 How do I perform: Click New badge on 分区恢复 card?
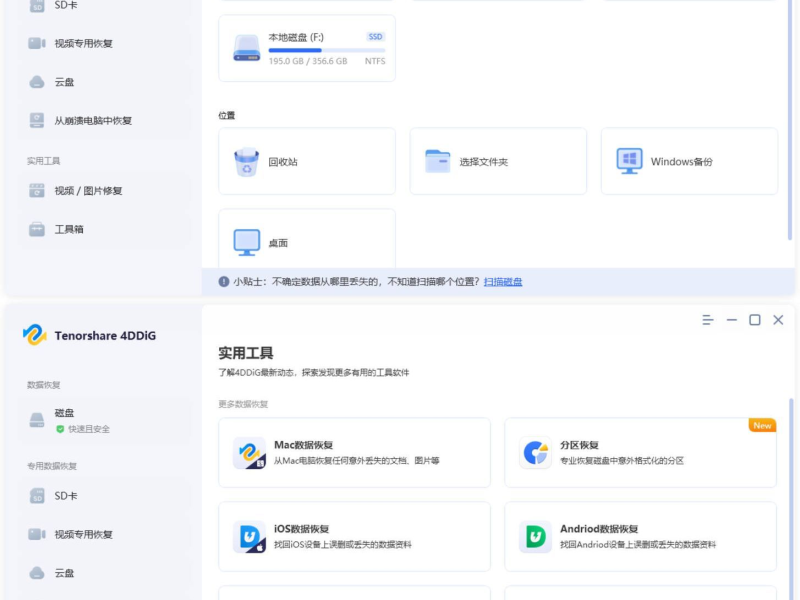(x=762, y=426)
